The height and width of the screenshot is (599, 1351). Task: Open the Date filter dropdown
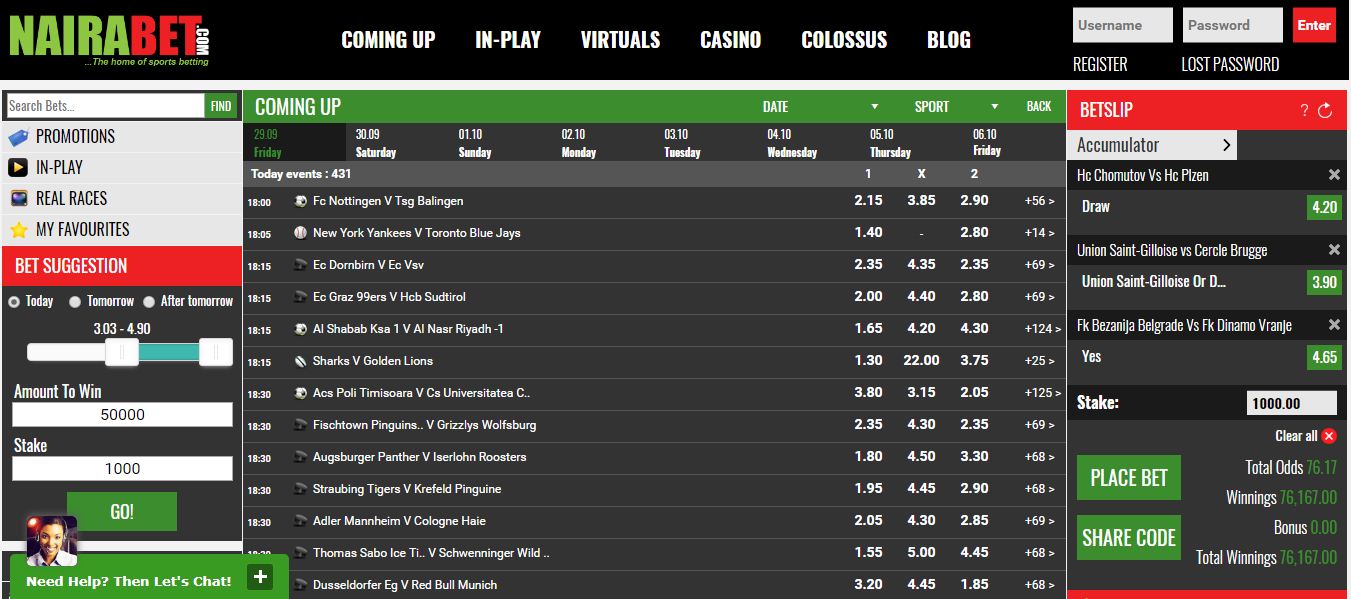click(x=875, y=106)
